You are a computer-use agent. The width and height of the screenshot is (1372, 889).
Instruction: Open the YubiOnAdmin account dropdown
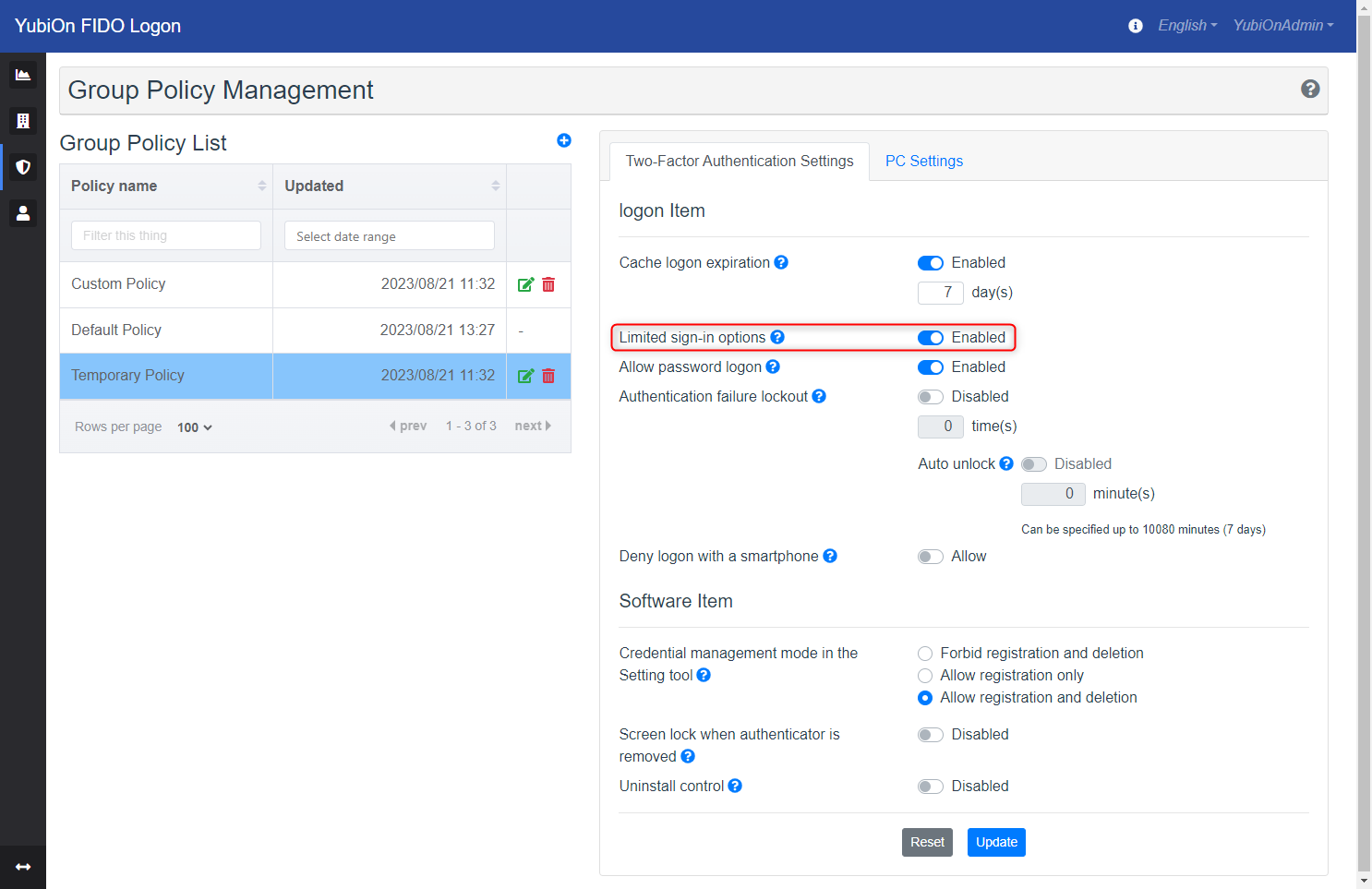(x=1283, y=26)
